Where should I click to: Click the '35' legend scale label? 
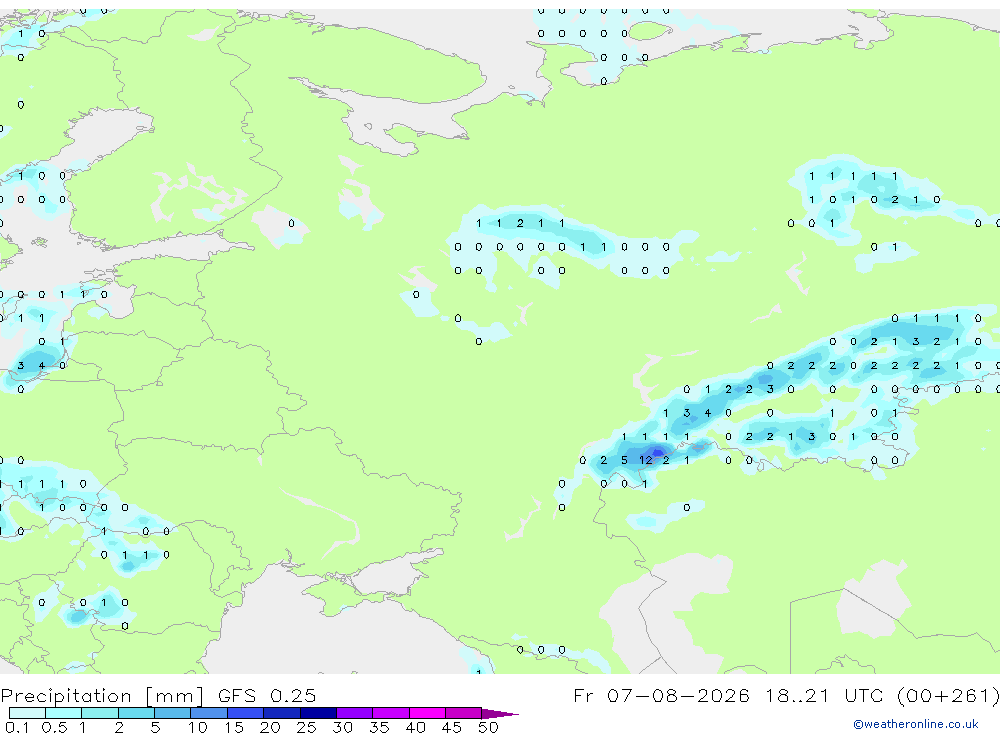point(379,727)
